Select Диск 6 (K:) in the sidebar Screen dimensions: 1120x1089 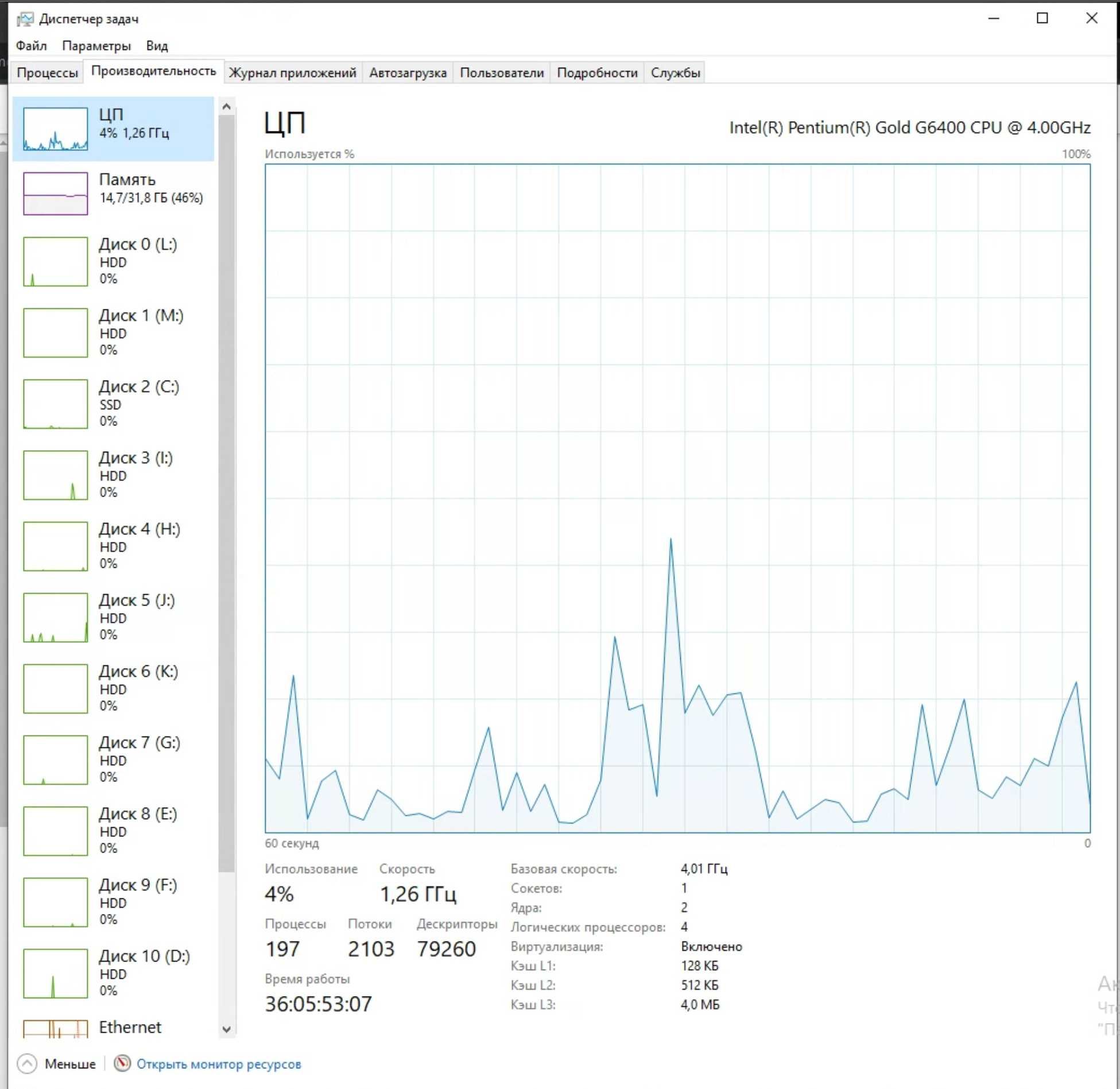pos(113,688)
